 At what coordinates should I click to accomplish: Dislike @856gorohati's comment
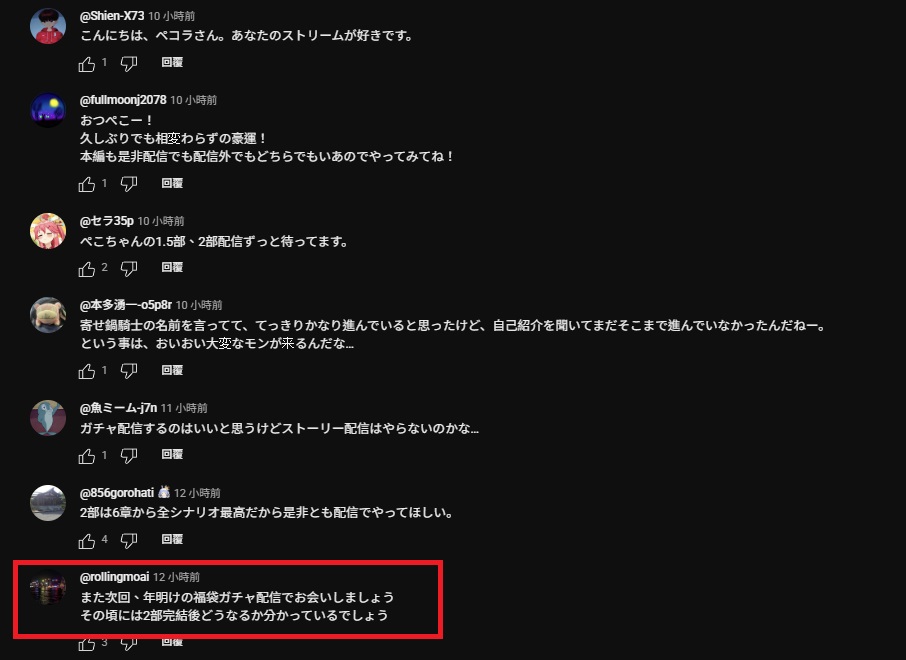[129, 540]
